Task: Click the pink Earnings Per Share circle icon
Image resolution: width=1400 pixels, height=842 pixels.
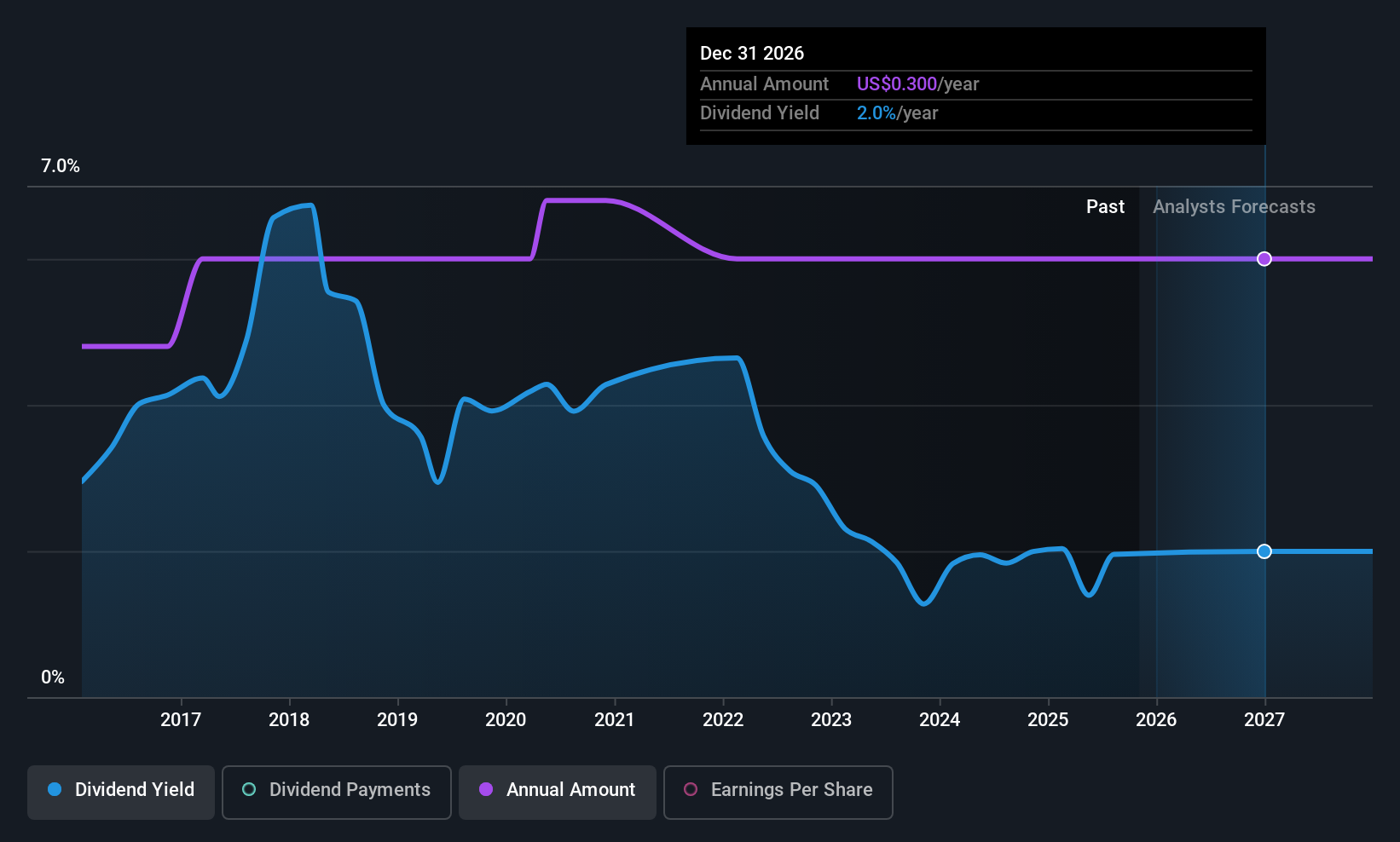Action: point(691,790)
